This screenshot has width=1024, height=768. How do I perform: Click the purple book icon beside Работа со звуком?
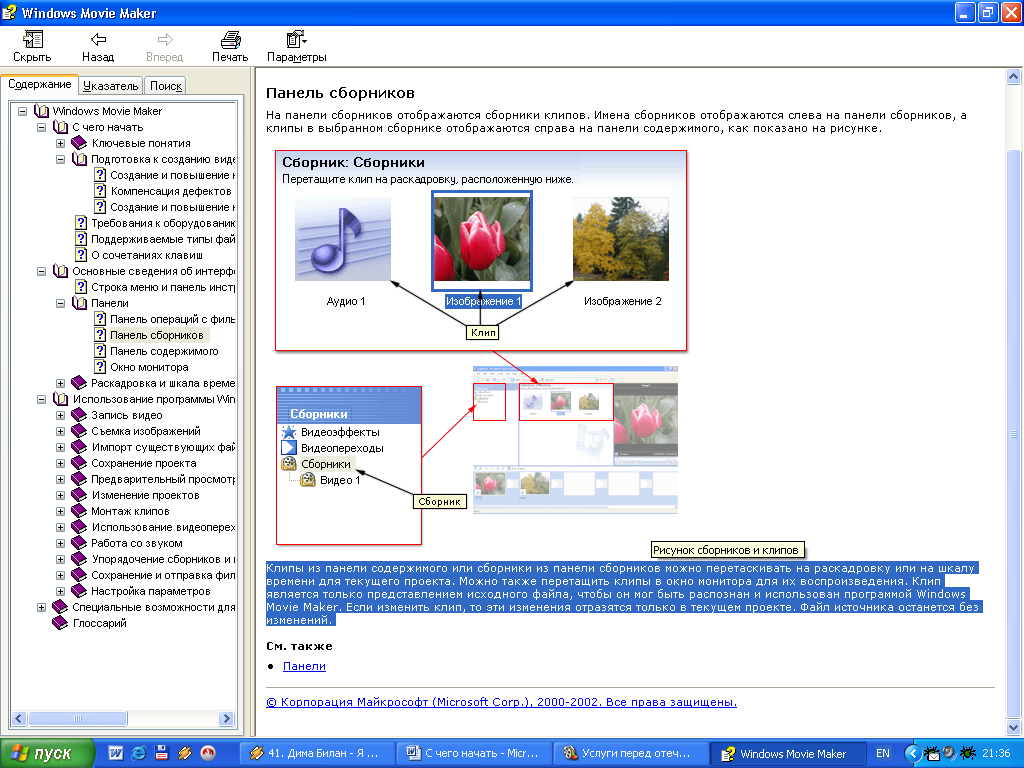pos(79,543)
